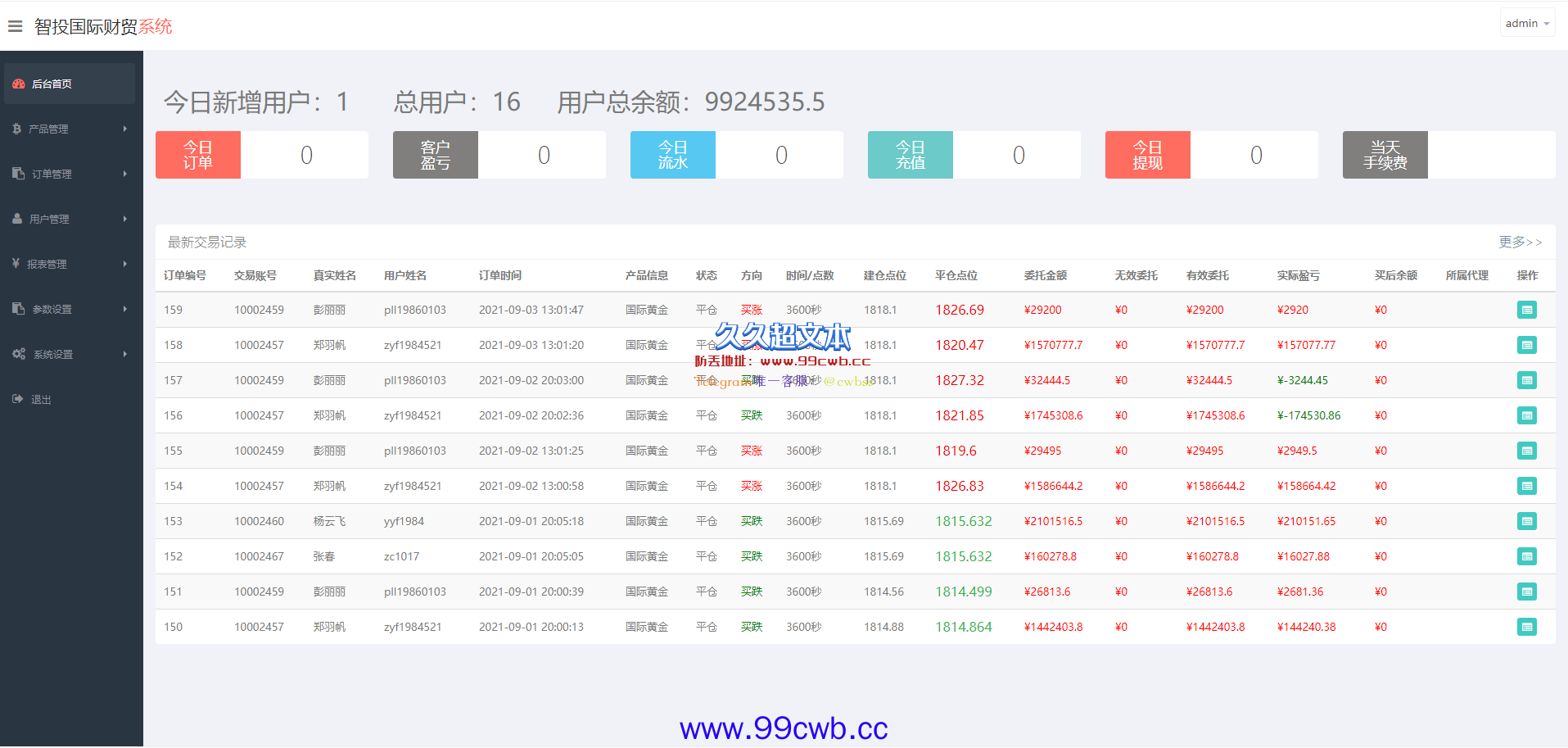Open details icon for order 156
1568x748 pixels.
[x=1527, y=415]
